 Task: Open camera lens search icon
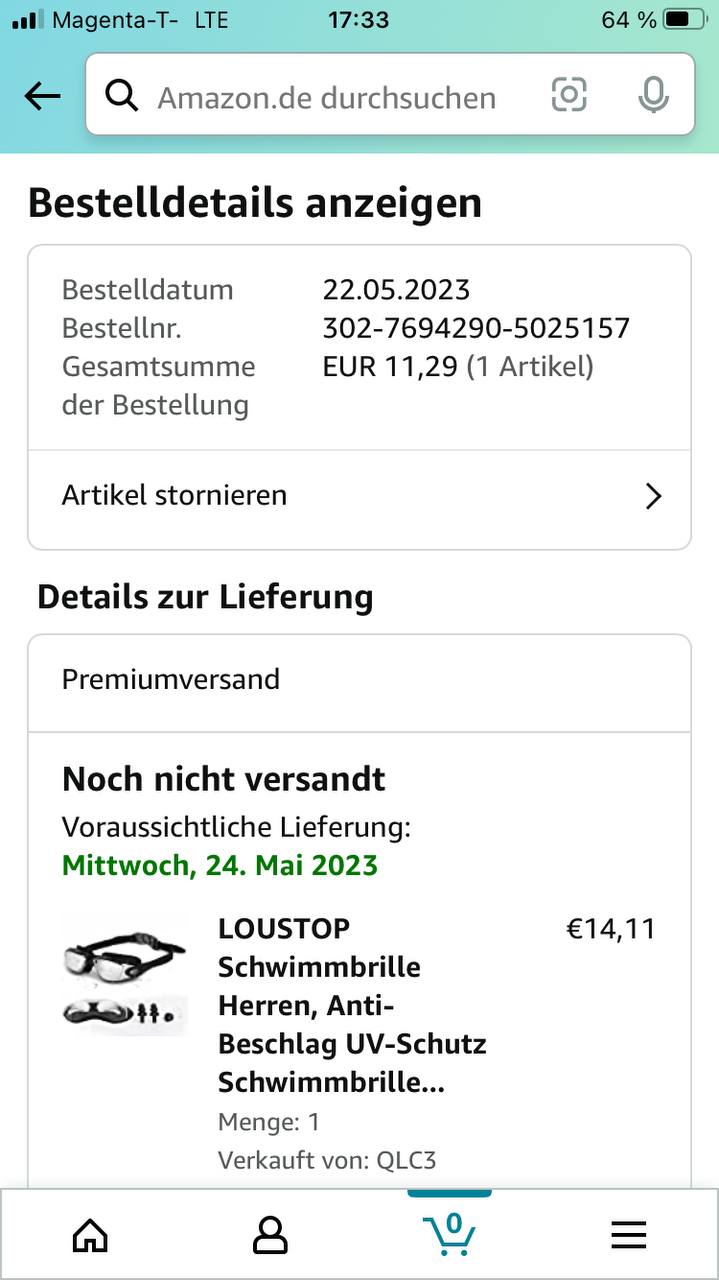tap(569, 95)
